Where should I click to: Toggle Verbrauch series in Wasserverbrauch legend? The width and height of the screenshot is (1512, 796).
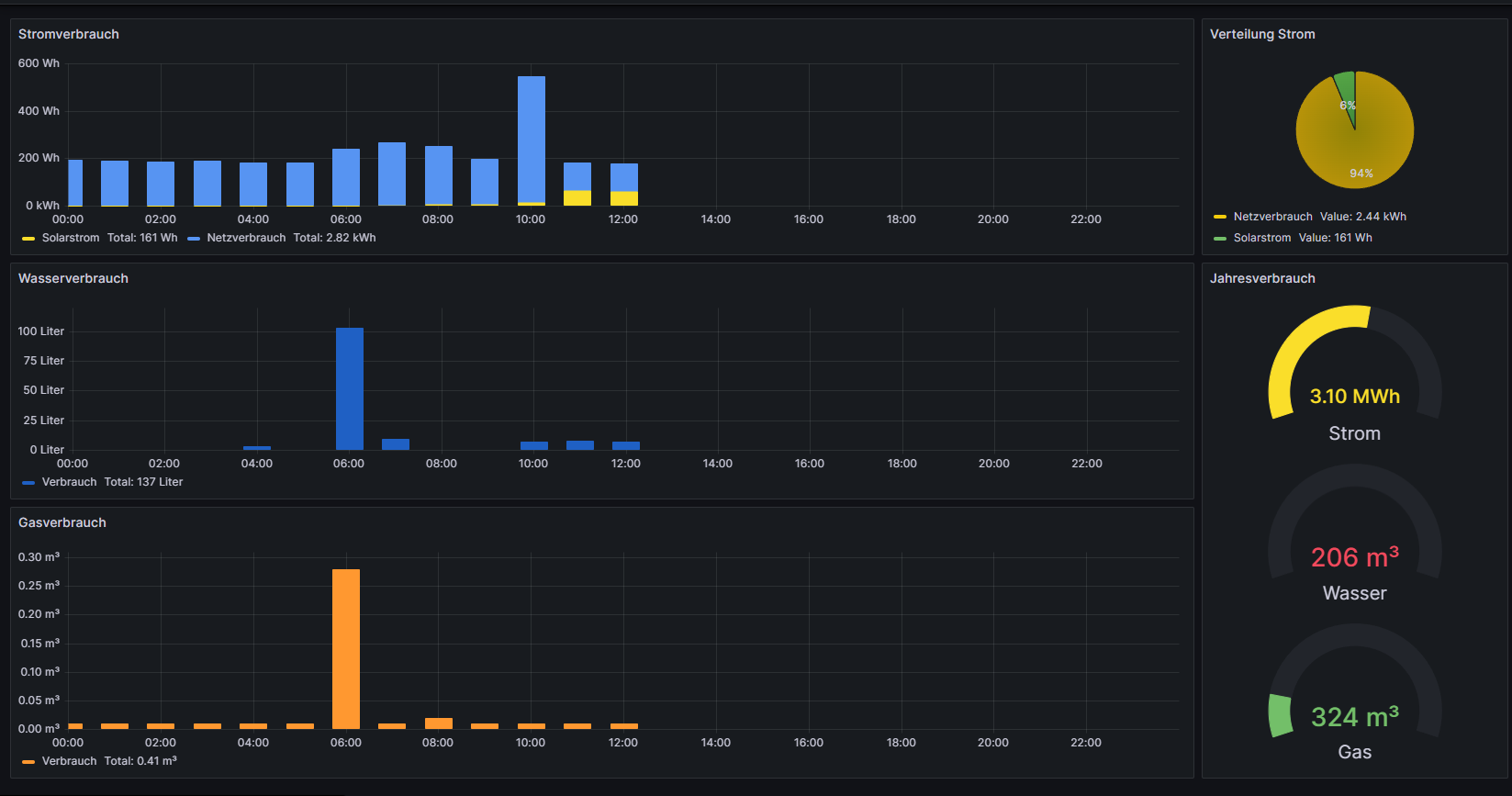[69, 482]
